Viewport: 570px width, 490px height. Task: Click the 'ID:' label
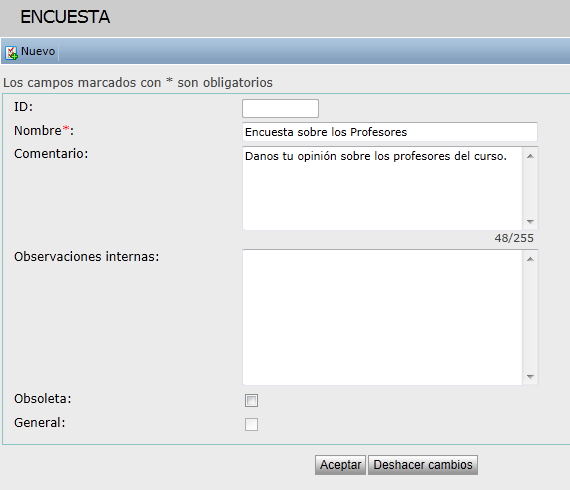(x=23, y=107)
